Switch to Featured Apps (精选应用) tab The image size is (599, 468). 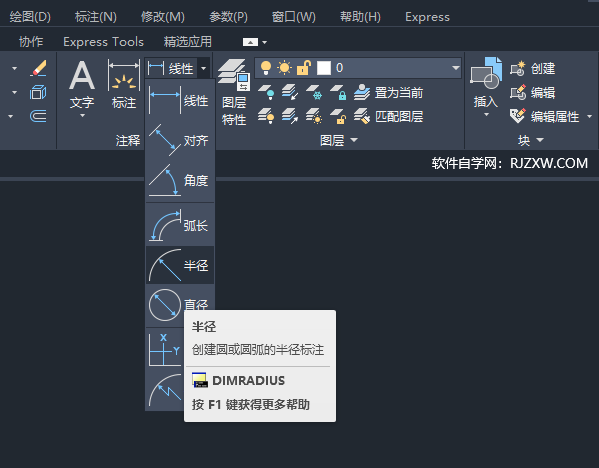tap(188, 42)
